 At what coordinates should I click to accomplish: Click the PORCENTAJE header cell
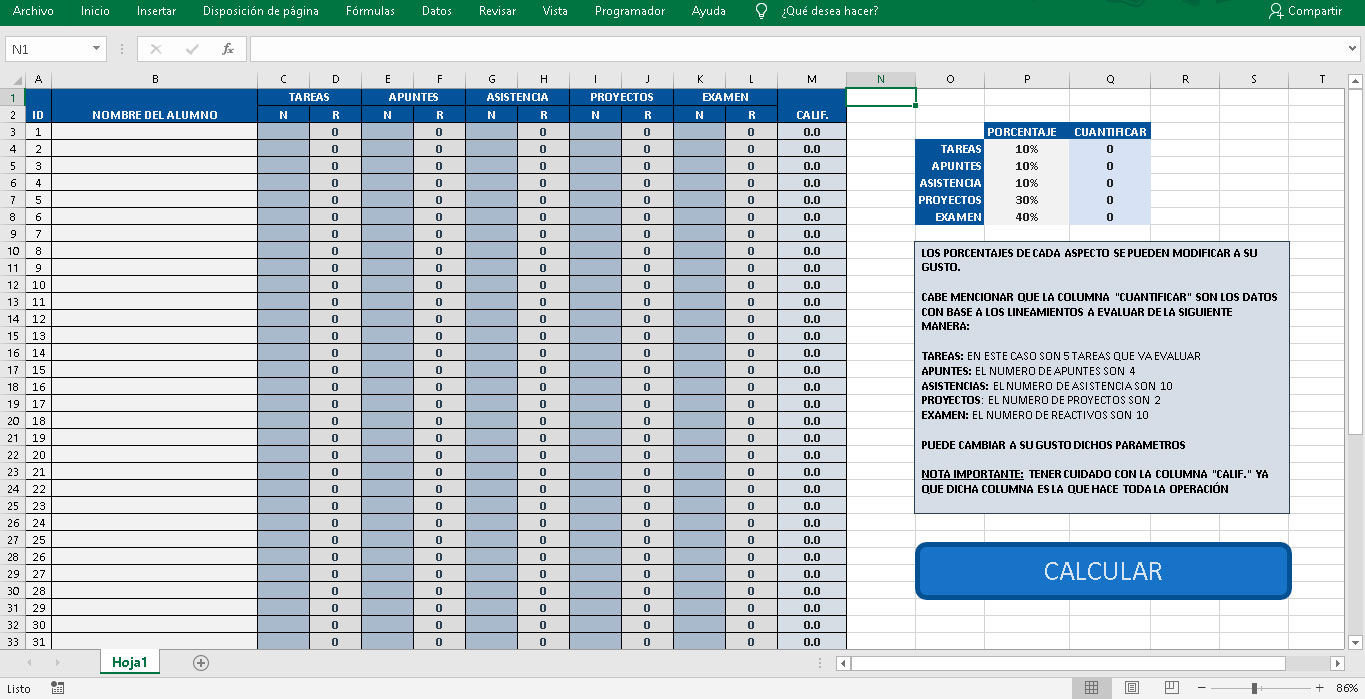[x=1027, y=131]
